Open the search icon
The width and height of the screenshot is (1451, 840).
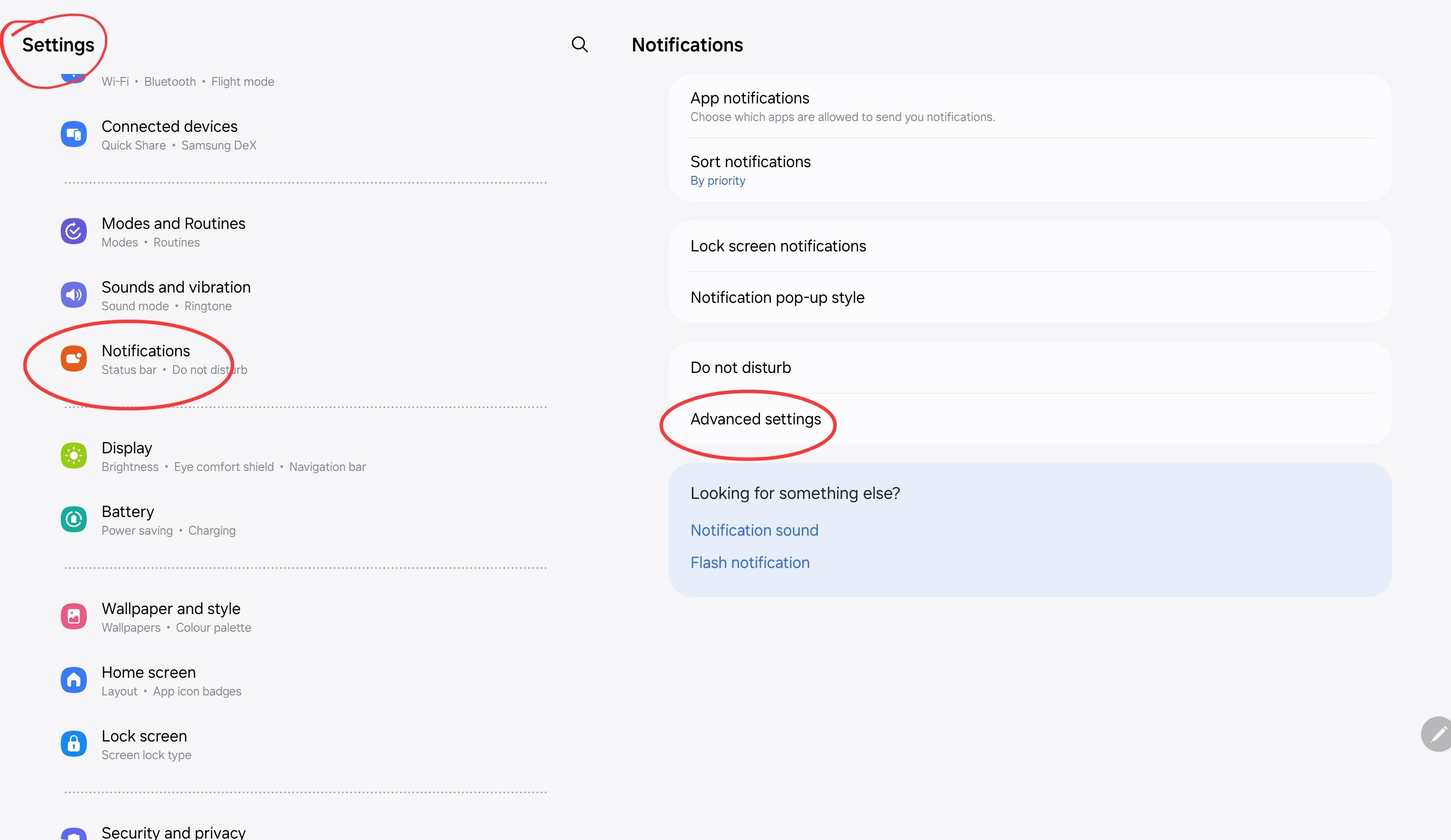pyautogui.click(x=580, y=44)
